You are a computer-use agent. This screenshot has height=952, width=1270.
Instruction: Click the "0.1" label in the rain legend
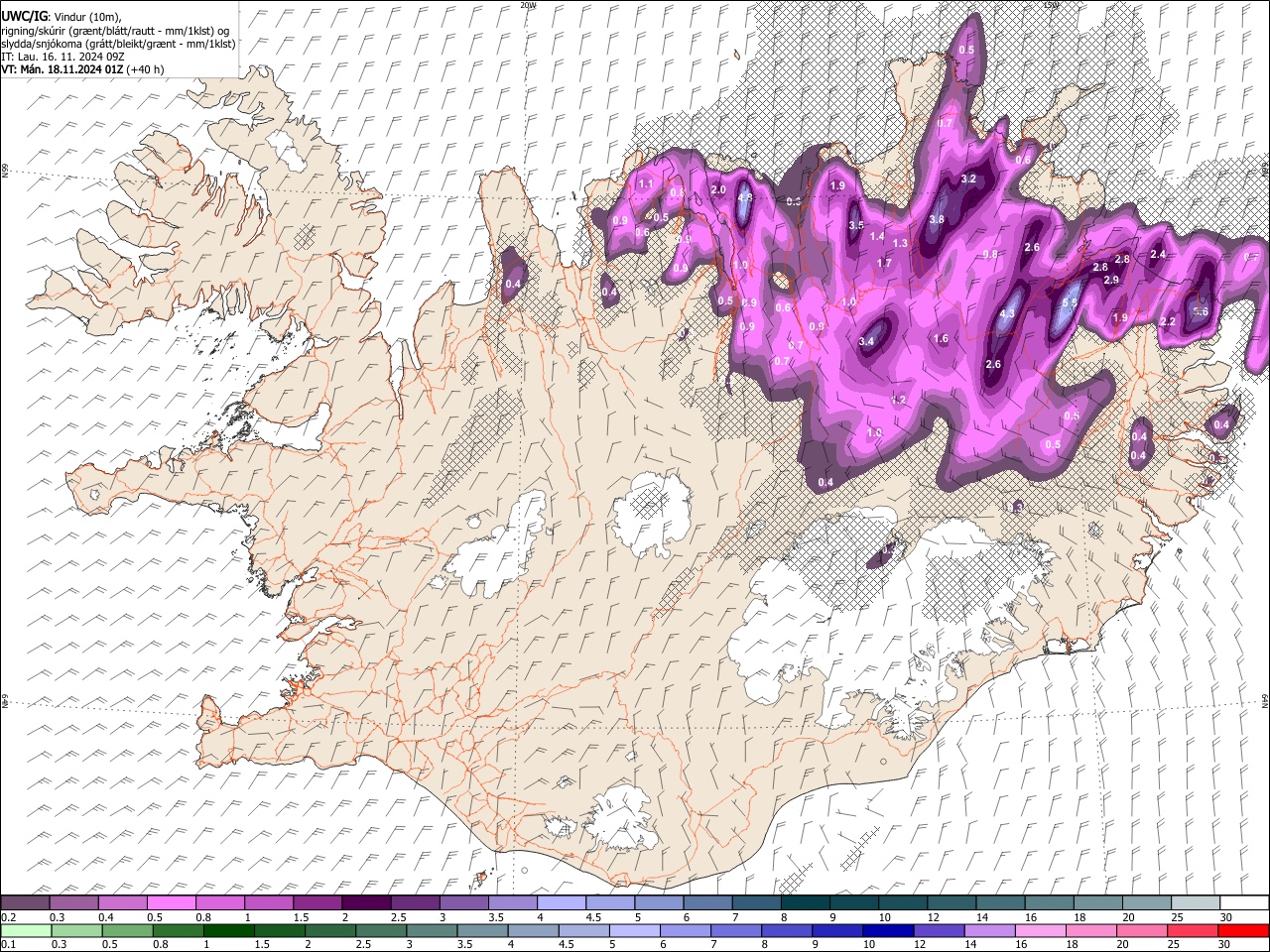click(8, 945)
